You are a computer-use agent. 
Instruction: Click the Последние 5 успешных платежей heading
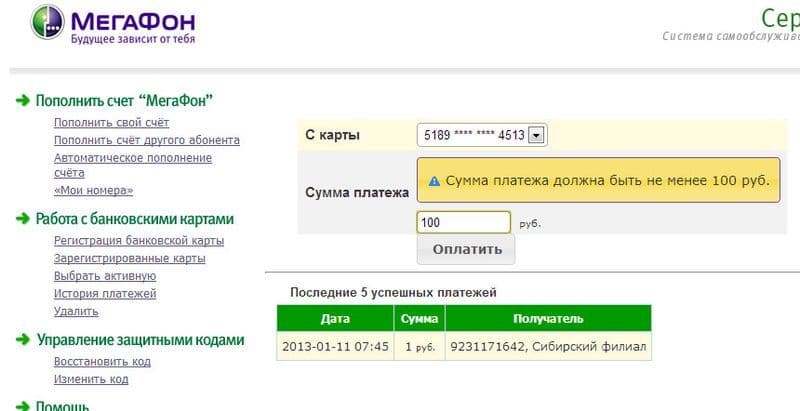point(393,293)
